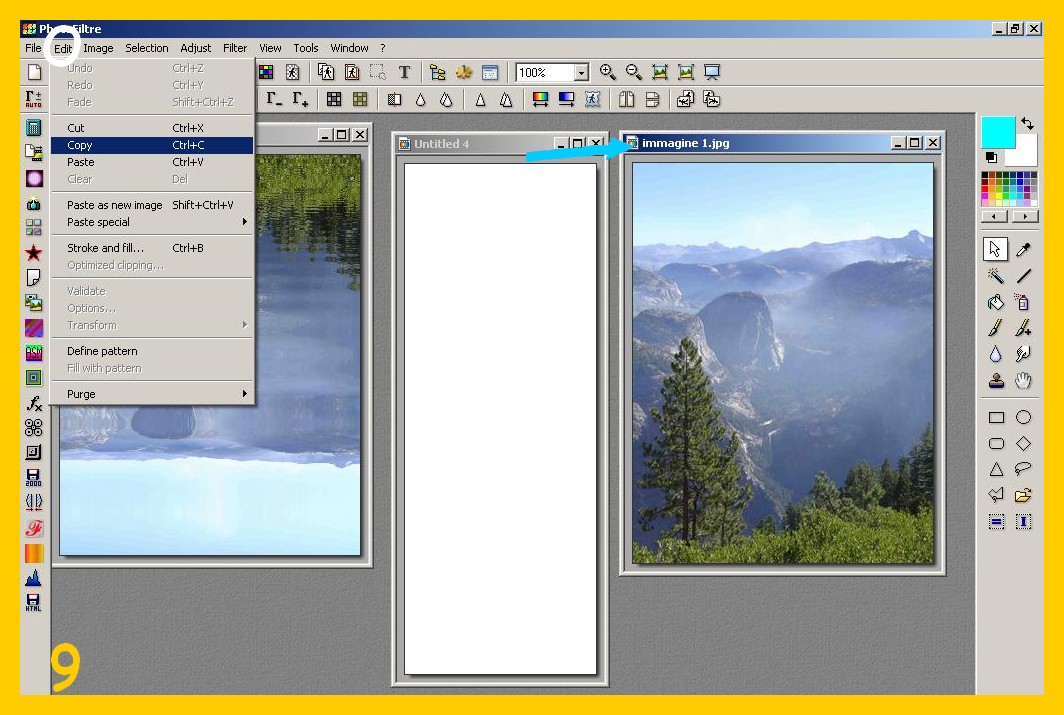The height and width of the screenshot is (715, 1064).
Task: Click Paste as new image
Action: click(114, 205)
